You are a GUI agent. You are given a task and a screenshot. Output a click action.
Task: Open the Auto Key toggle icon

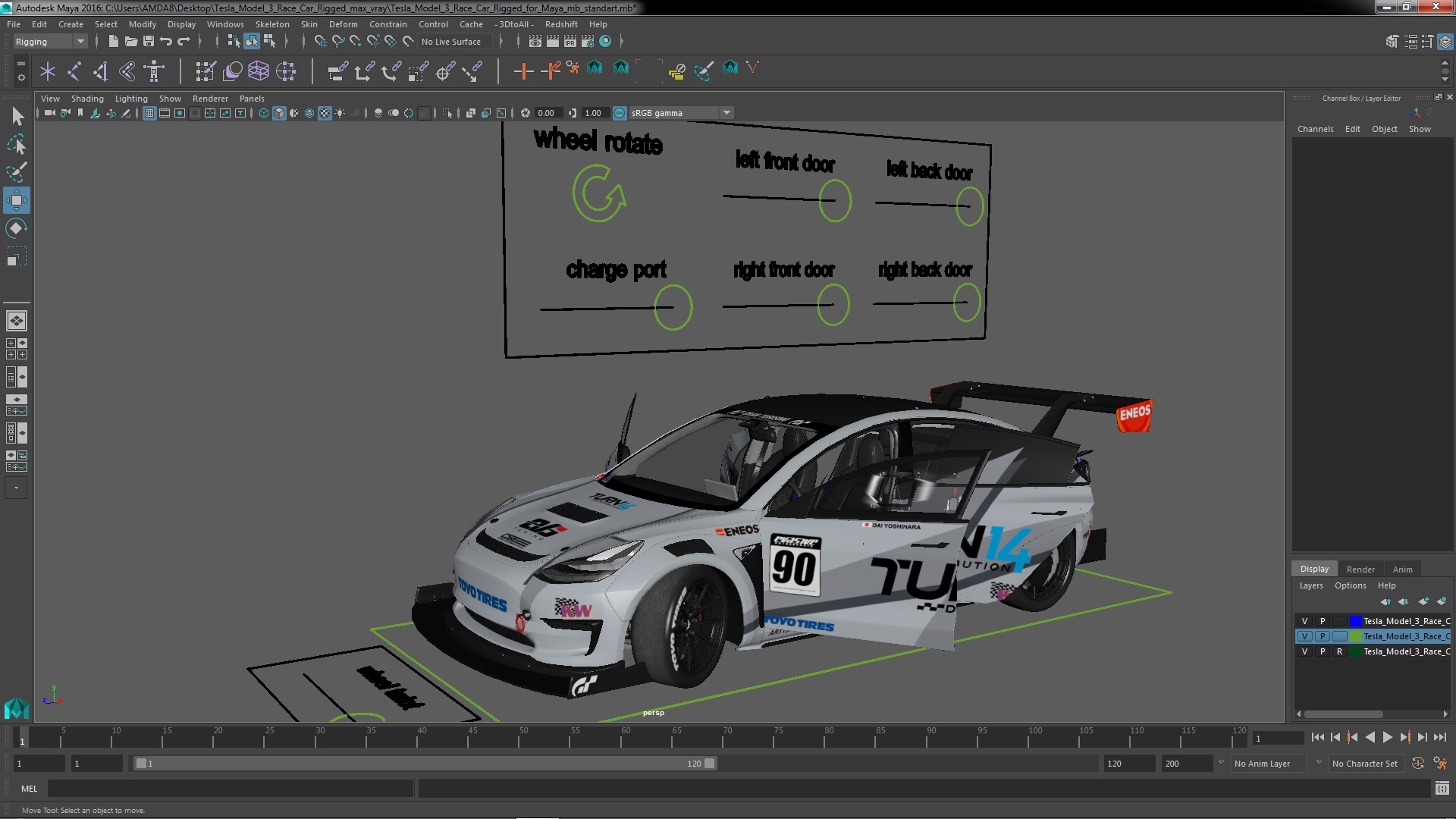point(1418,764)
